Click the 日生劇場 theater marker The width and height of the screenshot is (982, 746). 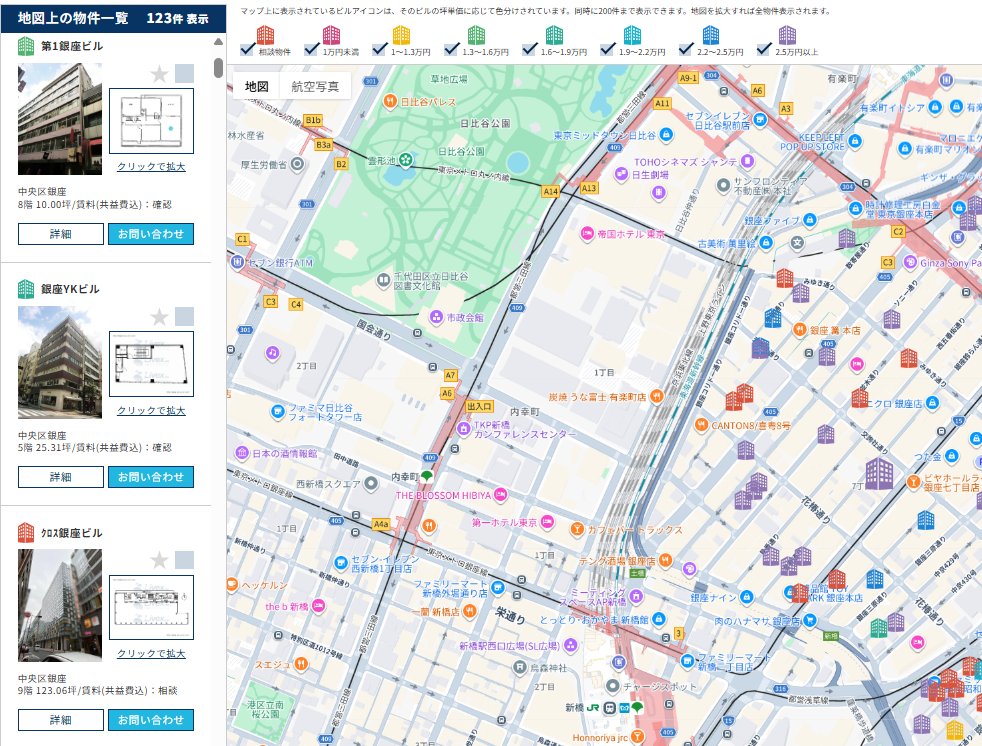pyautogui.click(x=621, y=174)
